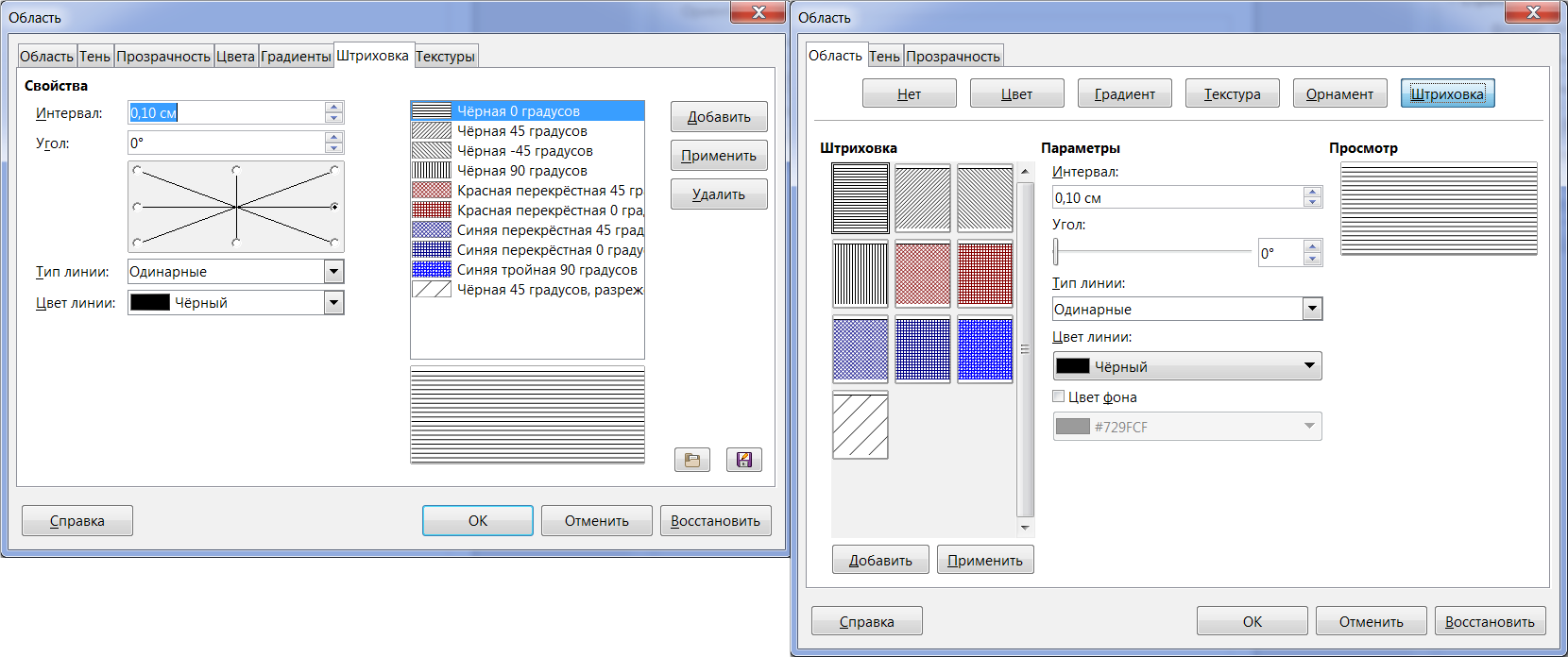Click the top-center angle point in angle selector
The width and height of the screenshot is (1568, 657).
click(235, 170)
